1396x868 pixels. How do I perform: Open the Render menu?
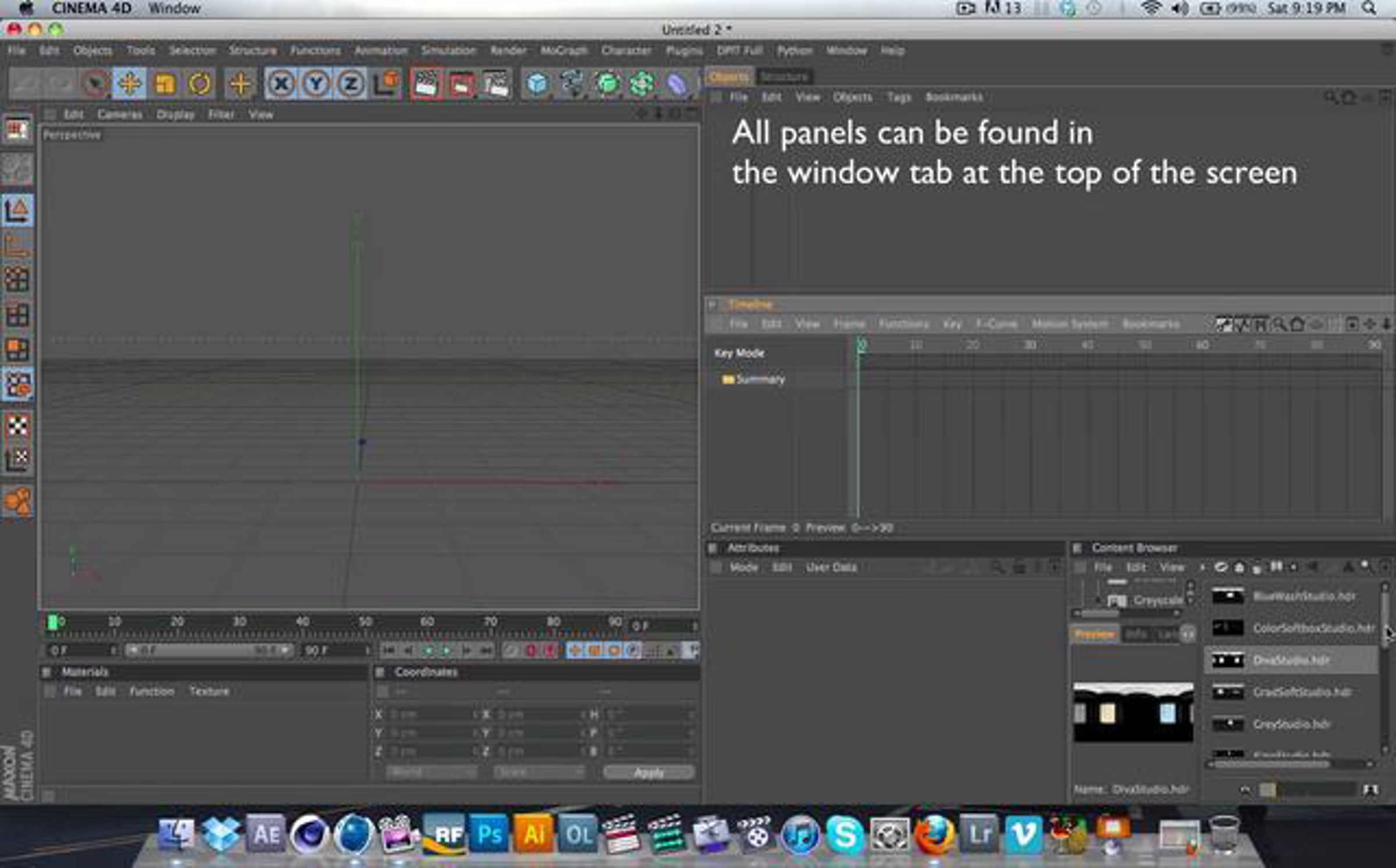point(508,51)
